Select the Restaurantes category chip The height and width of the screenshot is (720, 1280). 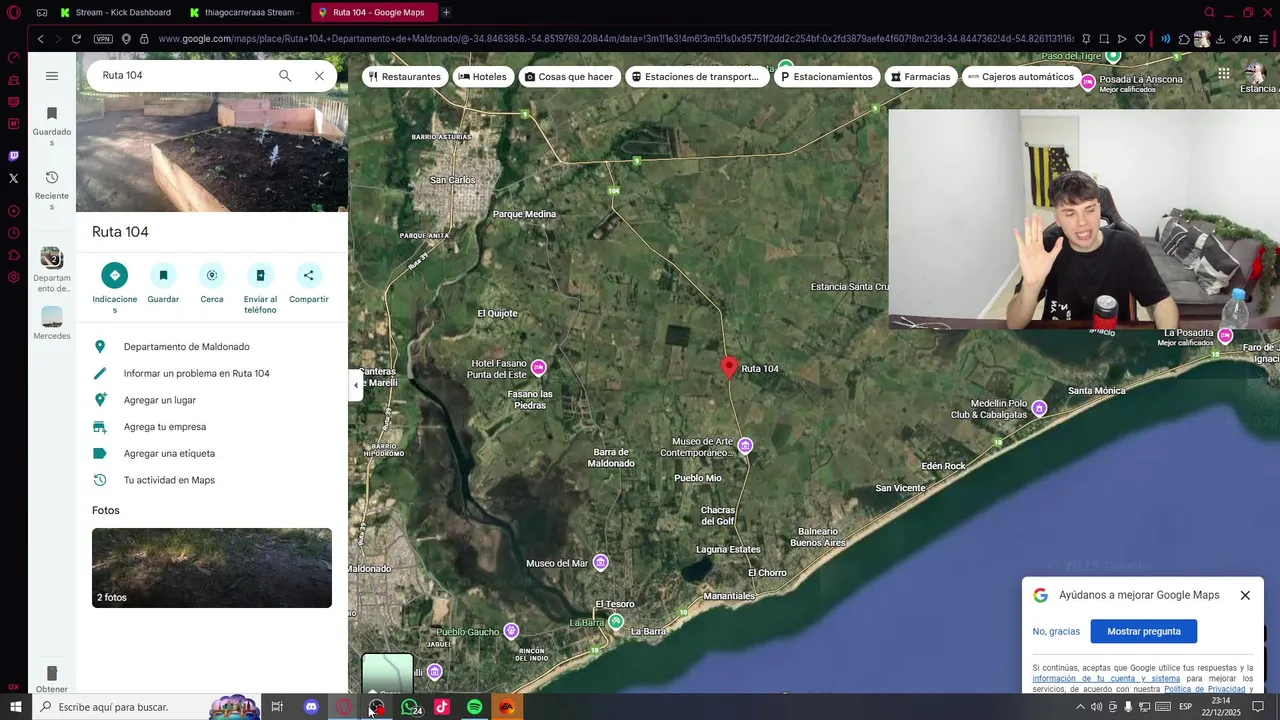(x=404, y=77)
